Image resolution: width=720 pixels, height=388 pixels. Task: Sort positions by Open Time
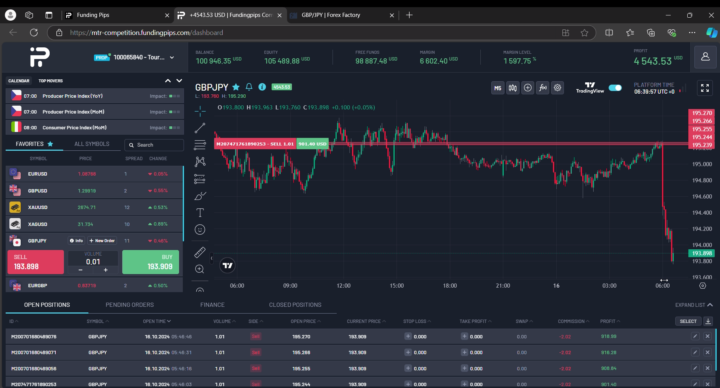(157, 321)
